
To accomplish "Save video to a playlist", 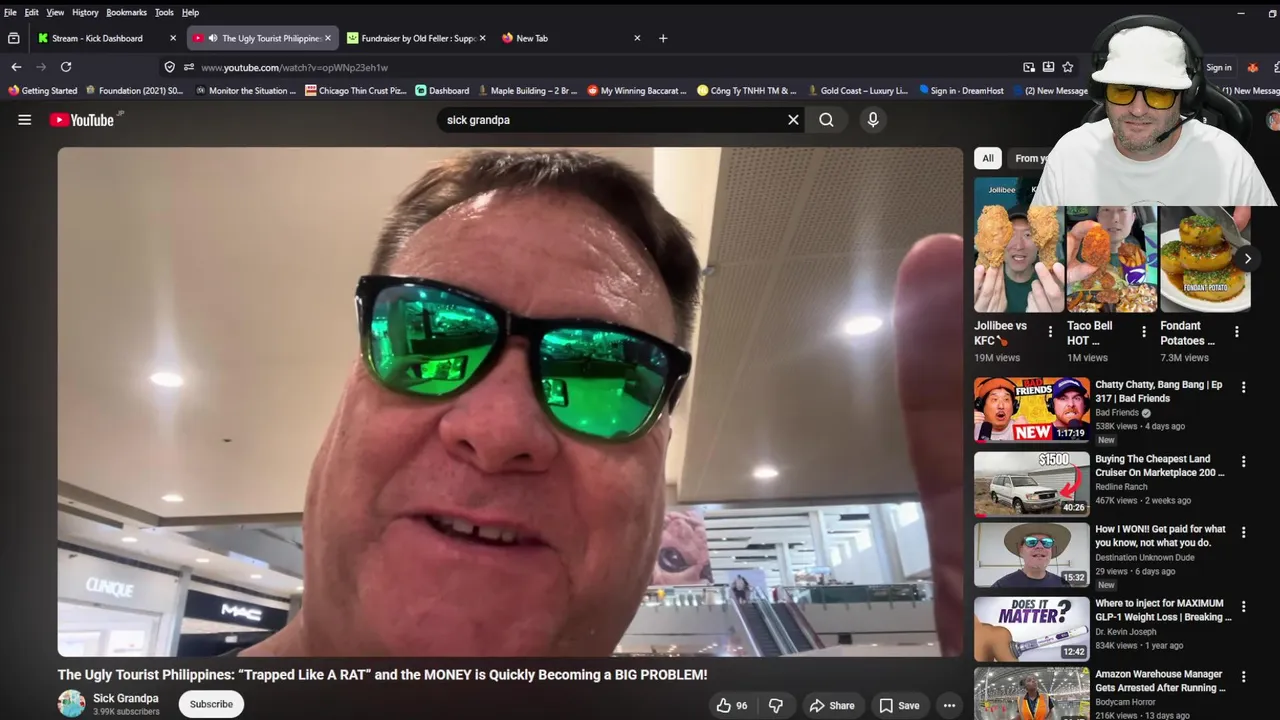I will pos(899,705).
